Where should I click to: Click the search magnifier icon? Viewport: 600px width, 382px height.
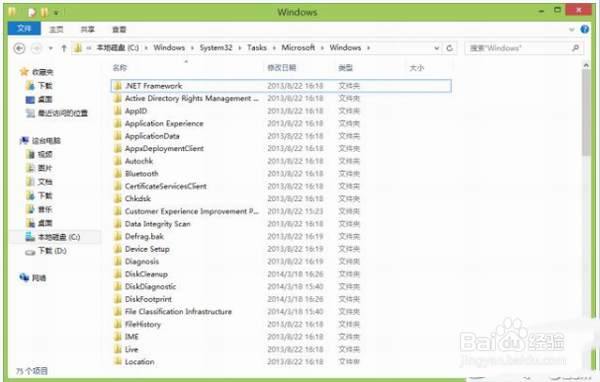(x=575, y=48)
